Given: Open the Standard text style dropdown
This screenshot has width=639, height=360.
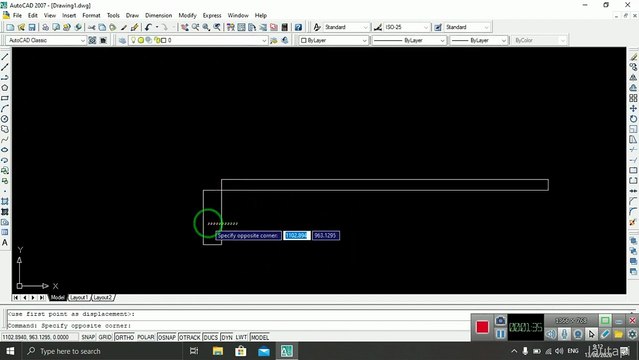Looking at the screenshot, I should pos(346,27).
